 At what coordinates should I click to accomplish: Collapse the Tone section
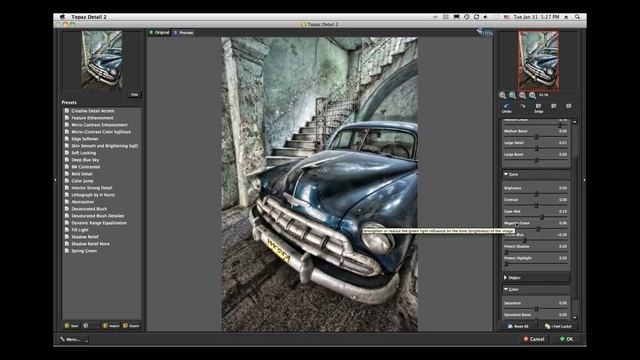click(506, 174)
